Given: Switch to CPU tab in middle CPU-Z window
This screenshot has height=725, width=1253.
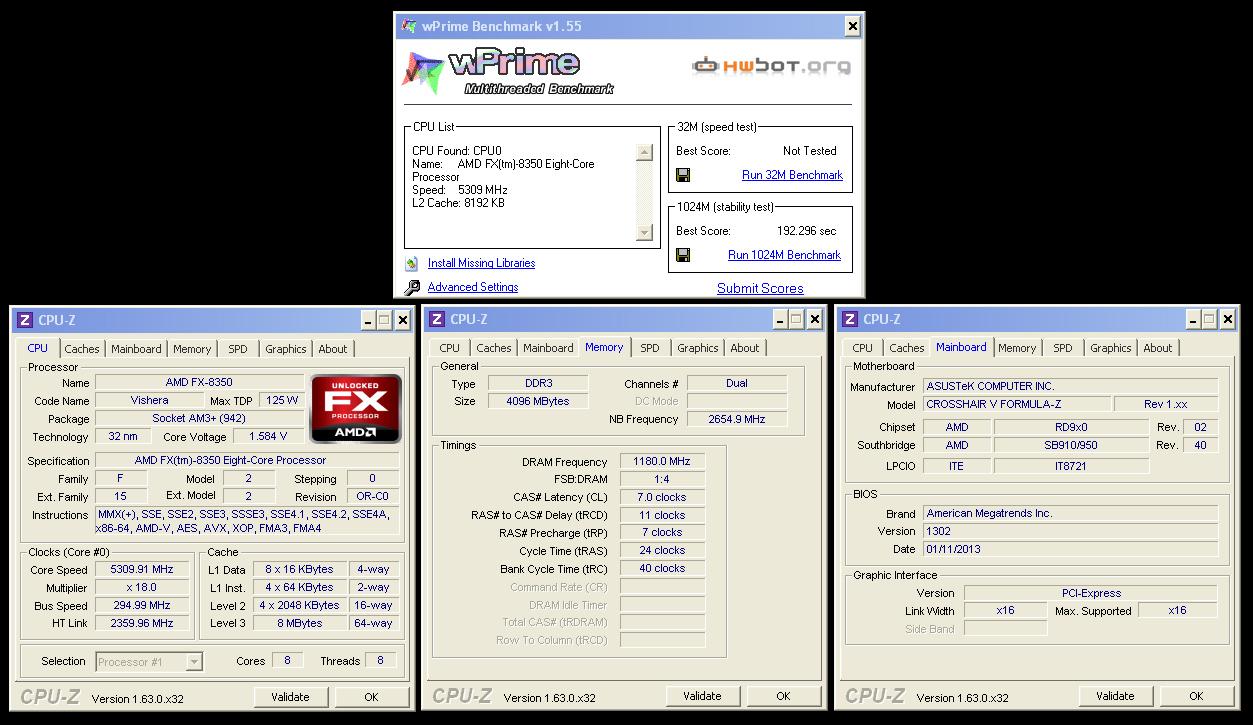Looking at the screenshot, I should pos(450,348).
